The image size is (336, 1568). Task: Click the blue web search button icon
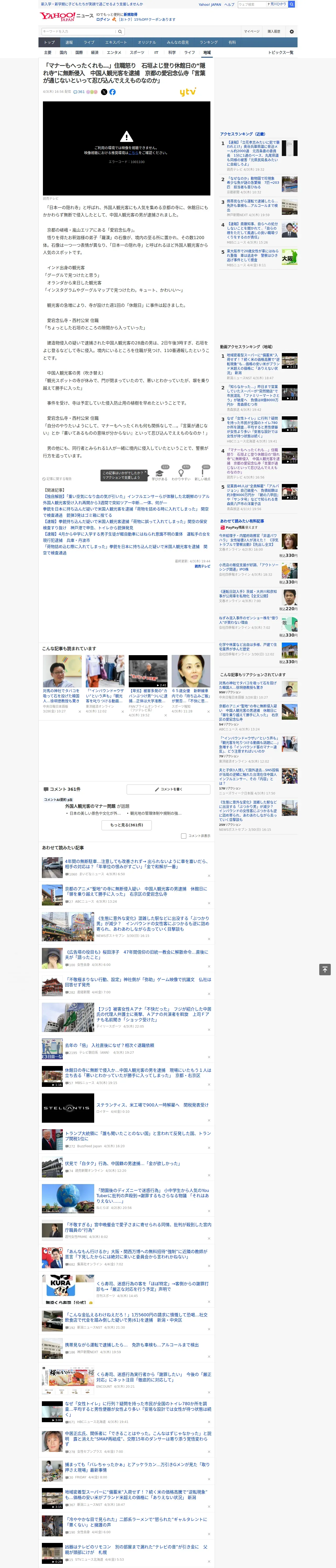point(292,4)
